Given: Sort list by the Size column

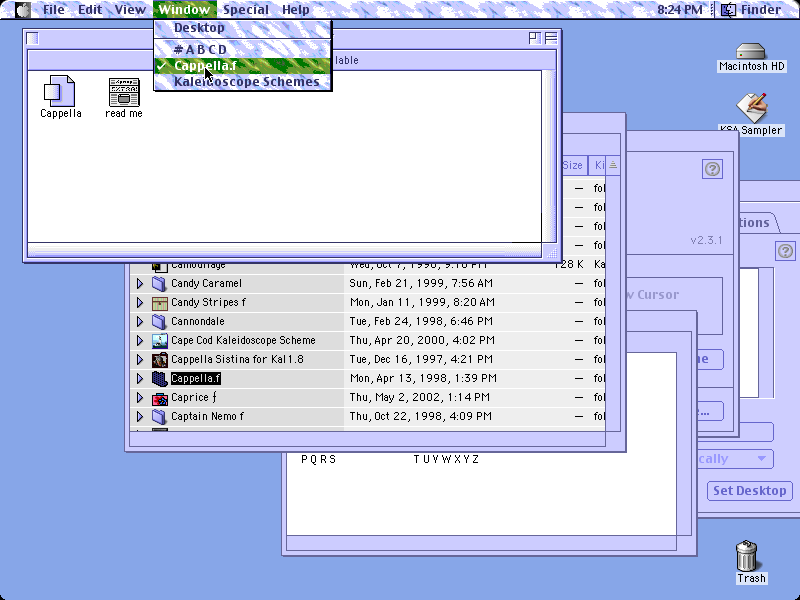Looking at the screenshot, I should [x=573, y=165].
